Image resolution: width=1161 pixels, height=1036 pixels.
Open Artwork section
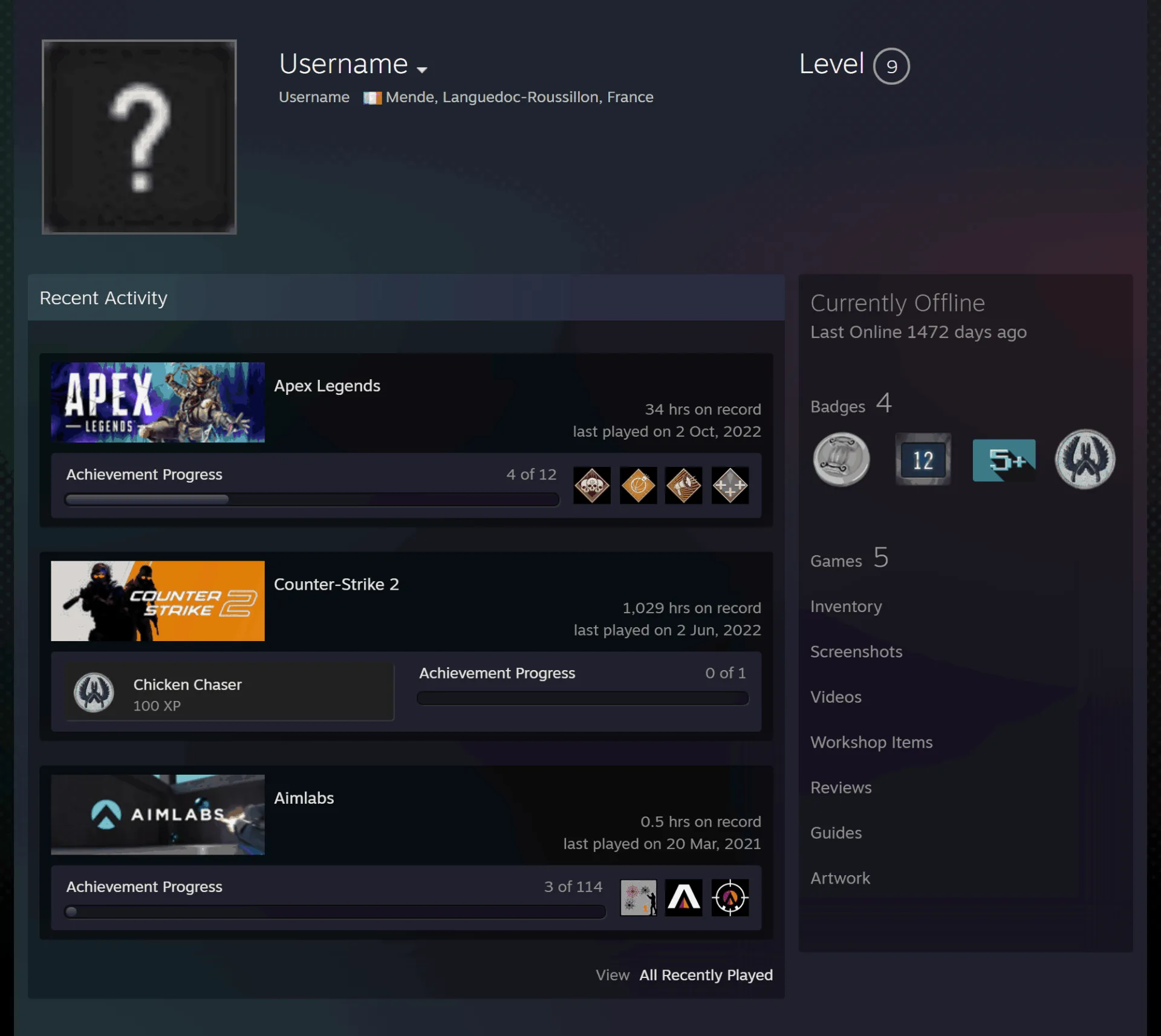coord(840,878)
